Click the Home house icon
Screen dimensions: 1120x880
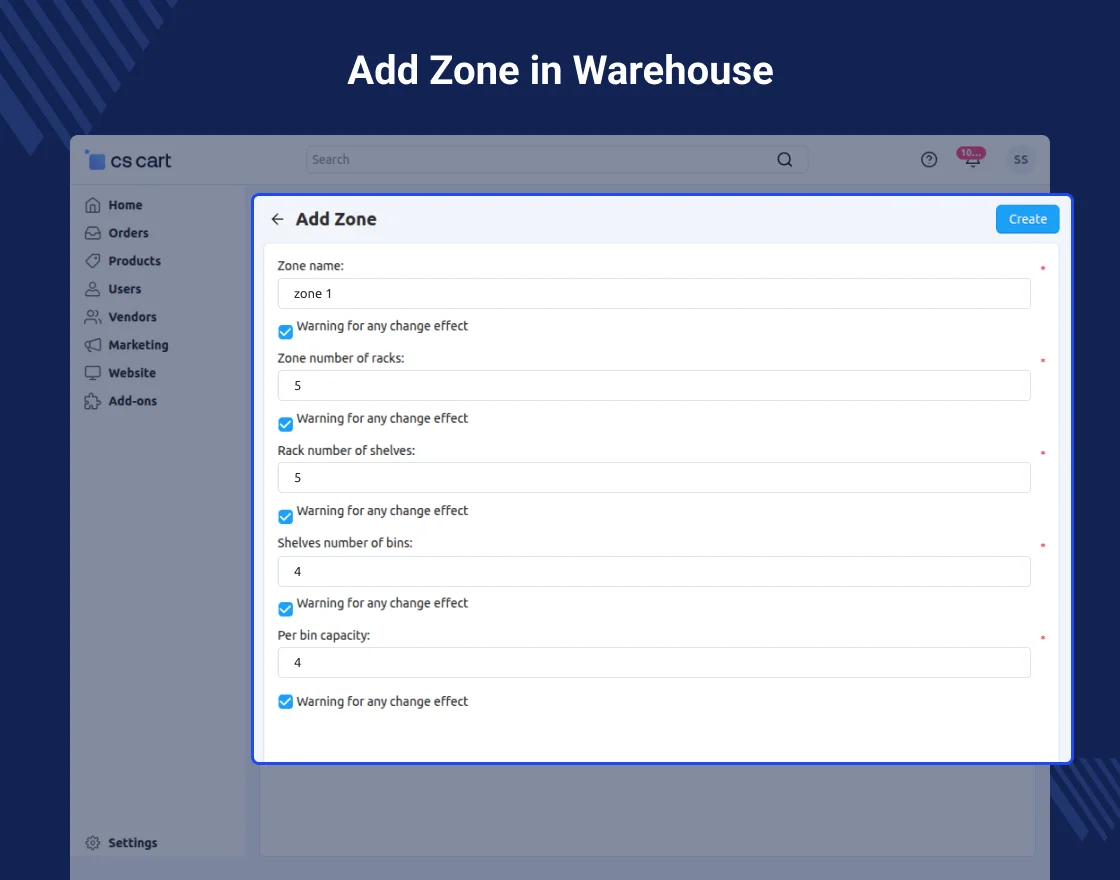click(x=93, y=205)
